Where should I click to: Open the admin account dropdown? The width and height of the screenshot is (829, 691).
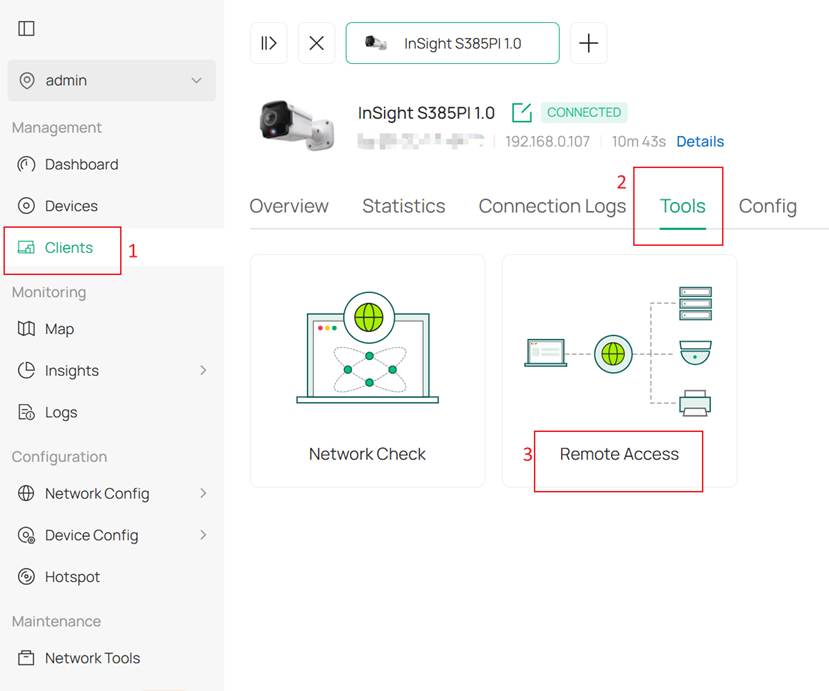(111, 80)
